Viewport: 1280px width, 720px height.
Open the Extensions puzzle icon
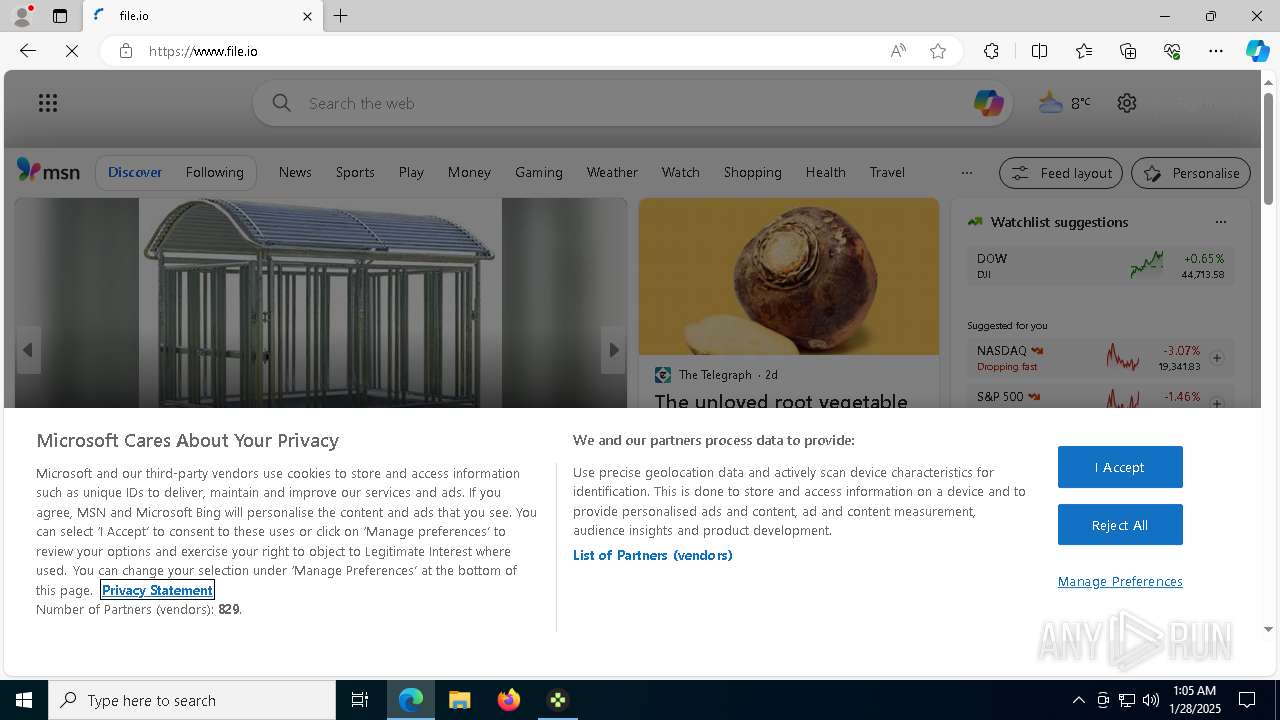(x=991, y=51)
